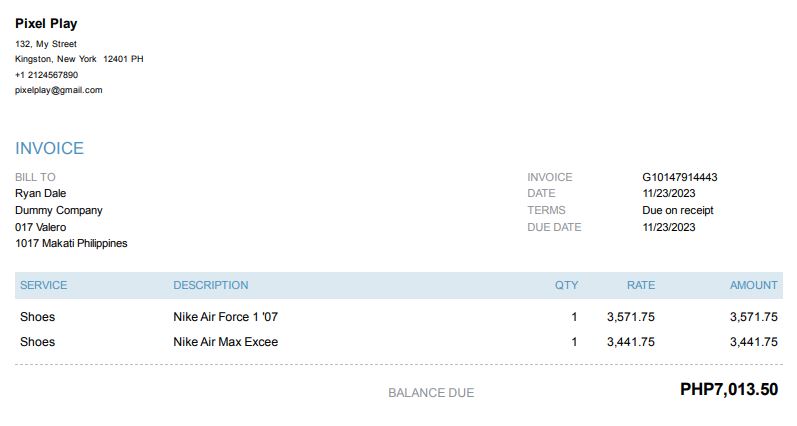The image size is (797, 426).
Task: Click the 3,571.75 rate value
Action: (x=630, y=317)
